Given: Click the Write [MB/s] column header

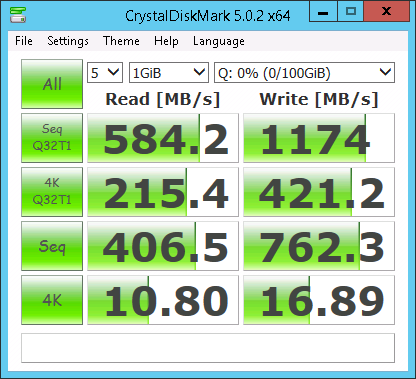Looking at the screenshot, I should [x=319, y=99].
